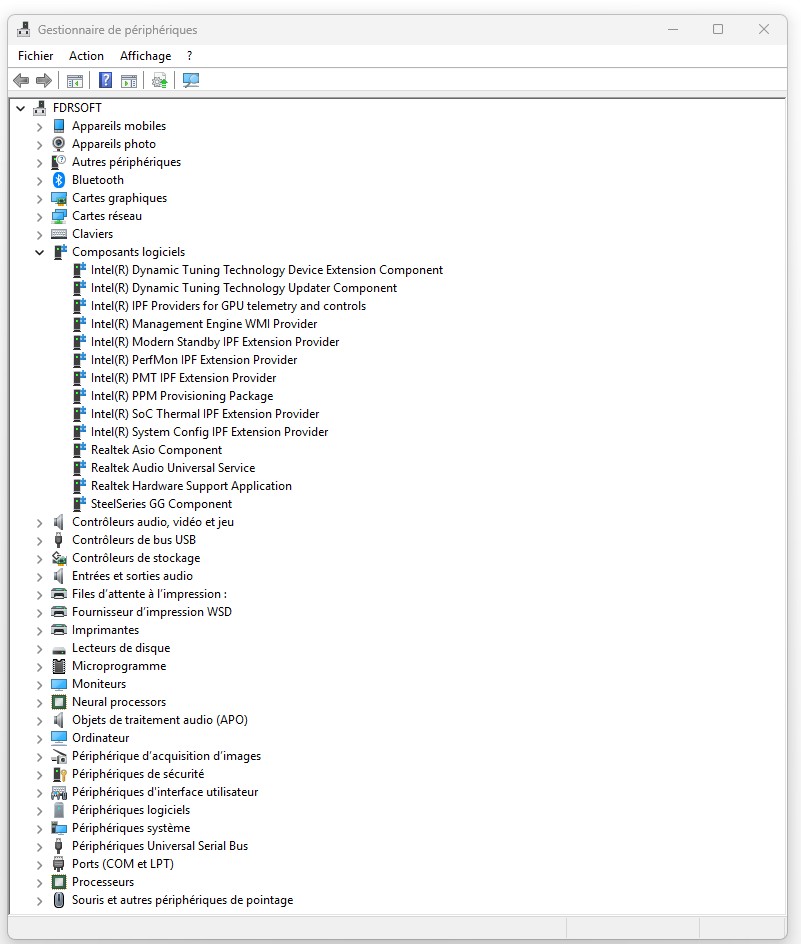This screenshot has height=944, width=801.
Task: Click the Back arrow in the toolbar
Action: [21, 81]
